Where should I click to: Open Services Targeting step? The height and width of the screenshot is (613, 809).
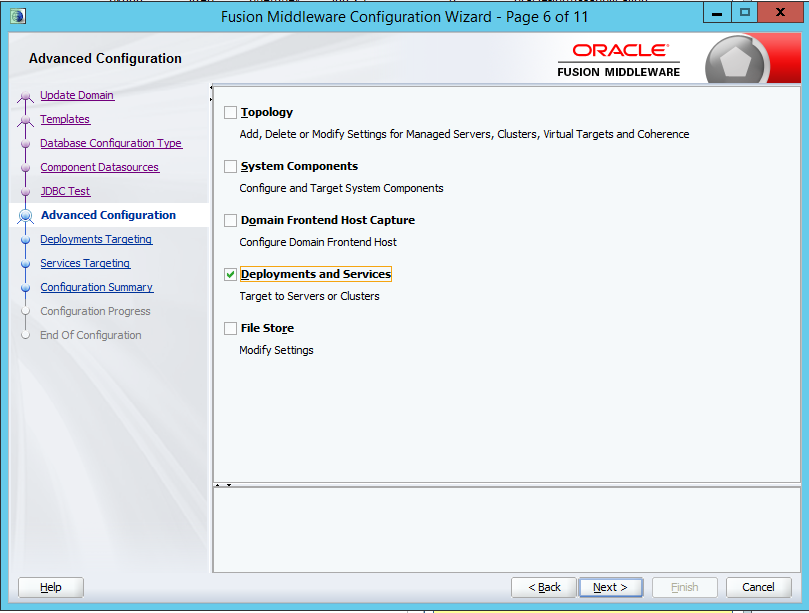point(85,263)
